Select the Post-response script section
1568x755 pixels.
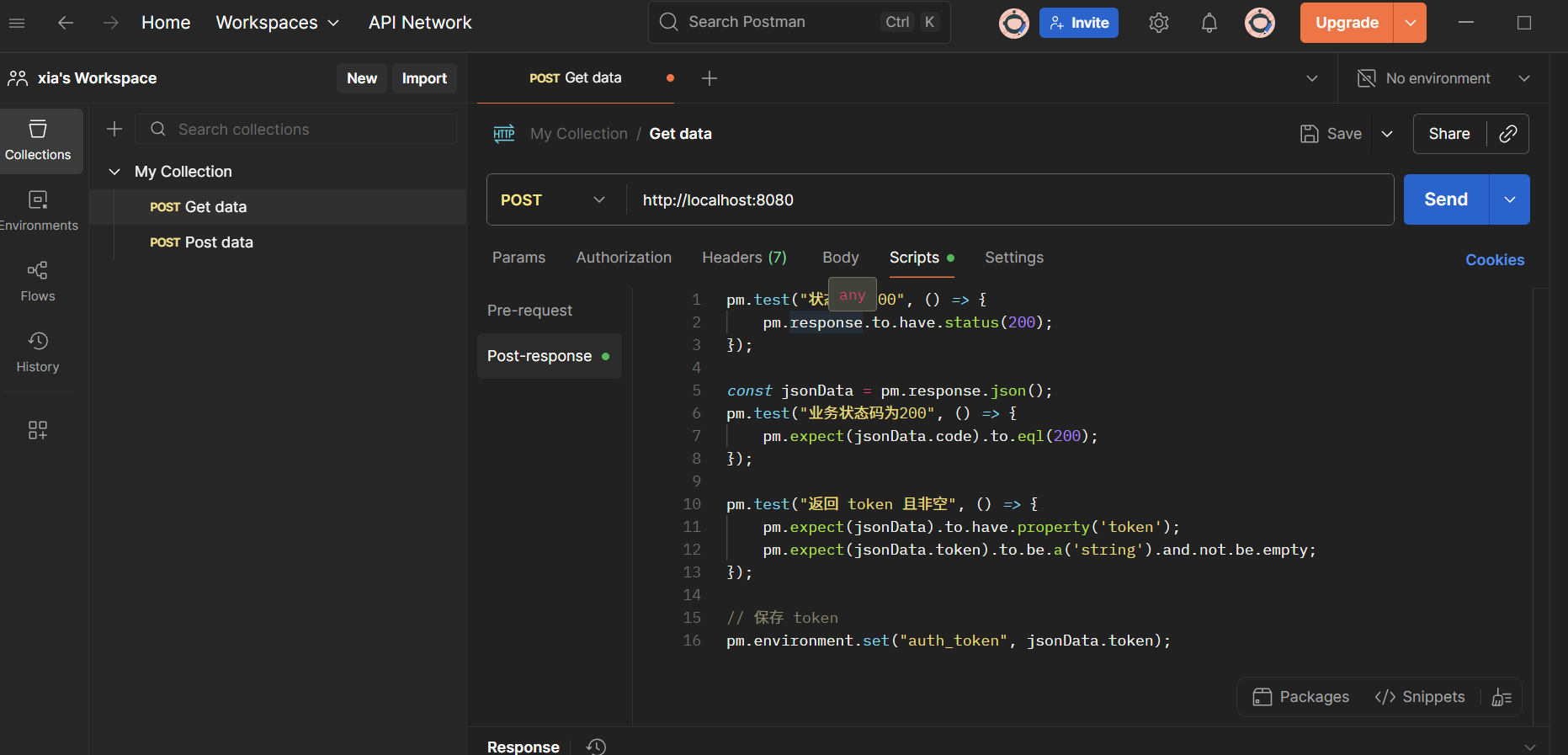pyautogui.click(x=549, y=356)
